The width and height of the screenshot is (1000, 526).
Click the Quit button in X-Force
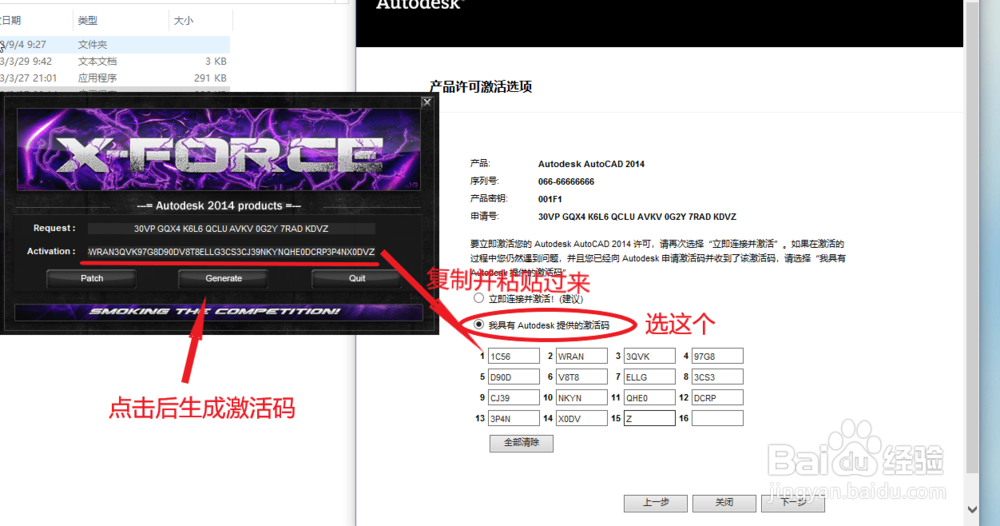(x=357, y=279)
